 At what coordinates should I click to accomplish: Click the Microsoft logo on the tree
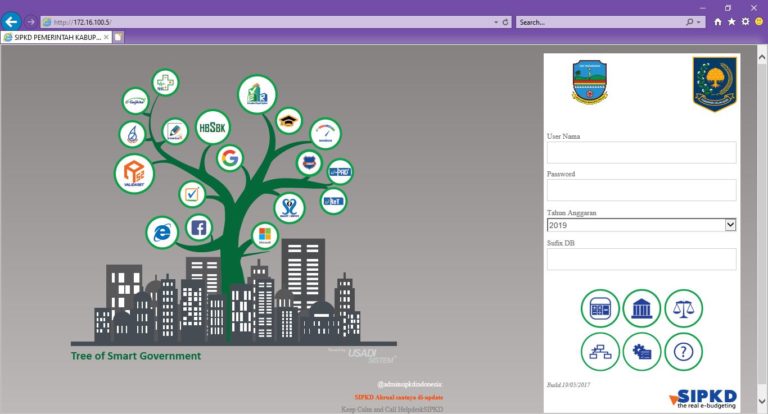[x=265, y=235]
